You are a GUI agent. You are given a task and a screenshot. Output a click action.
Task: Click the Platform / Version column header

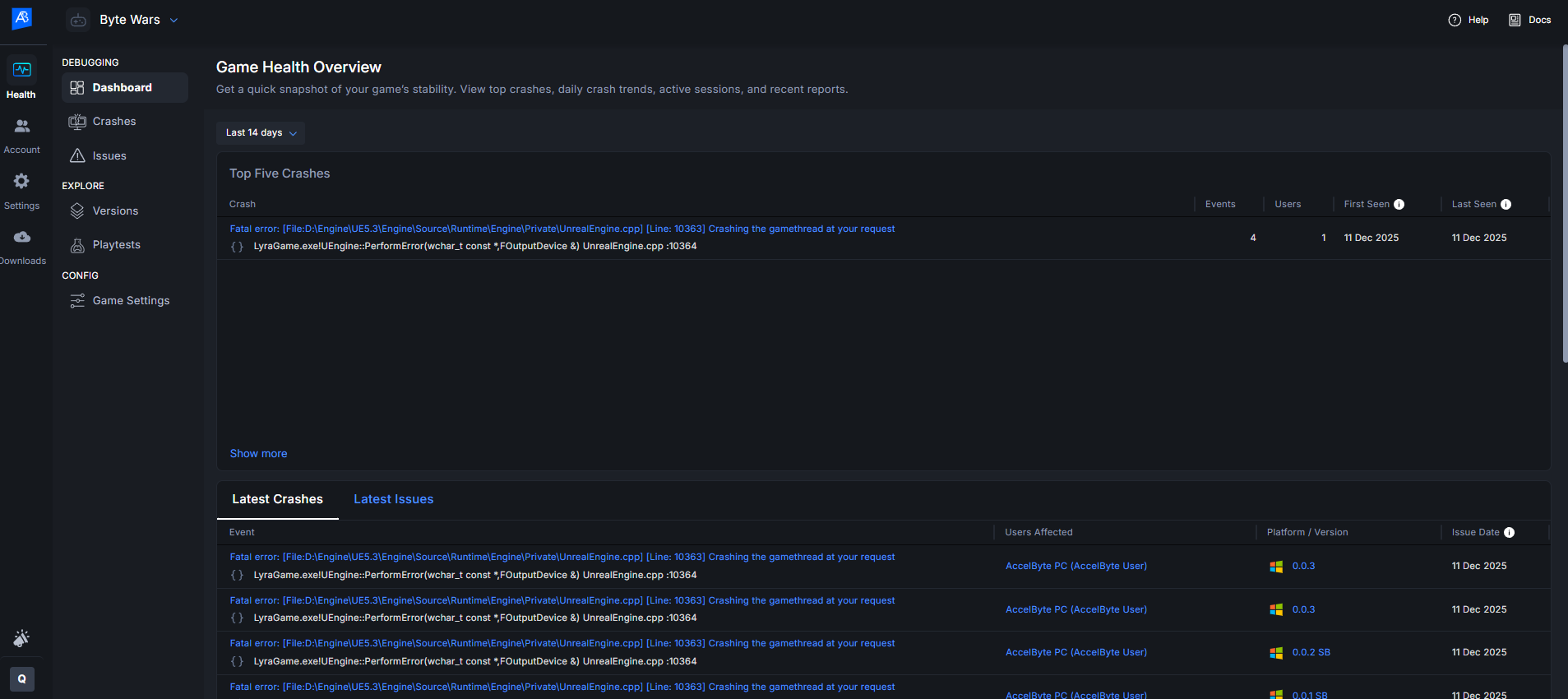point(1307,533)
